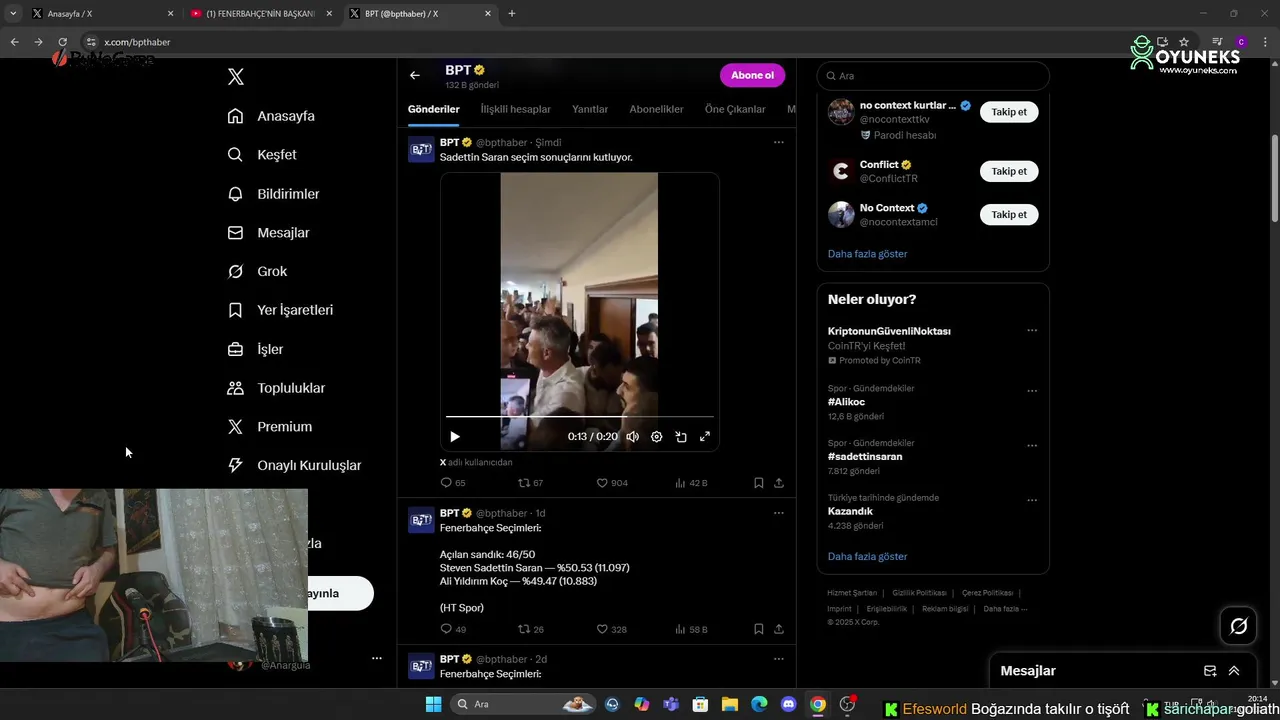Go back with arrow beside BPT title
The image size is (1280, 720).
415,75
